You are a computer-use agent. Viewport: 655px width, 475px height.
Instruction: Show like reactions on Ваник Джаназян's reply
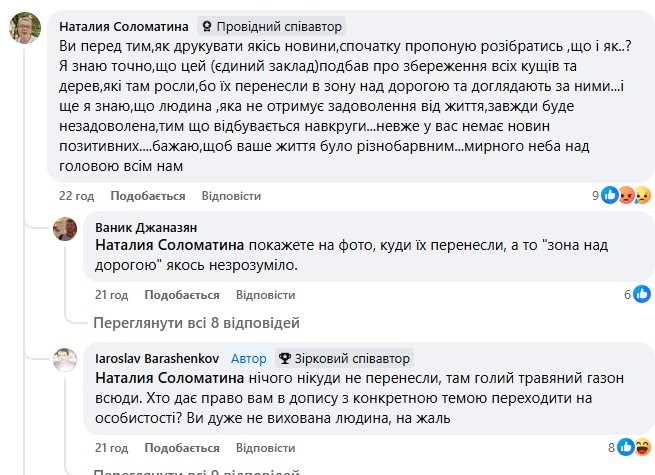pos(640,294)
